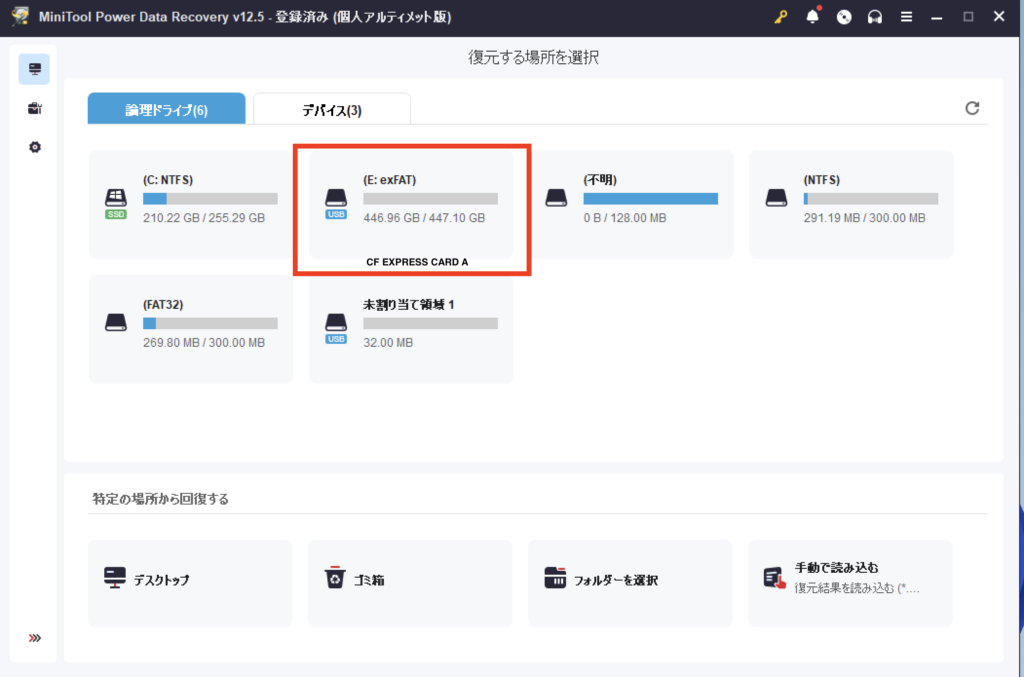The width and height of the screenshot is (1024, 677).
Task: Refresh the drive list
Action: [x=972, y=108]
